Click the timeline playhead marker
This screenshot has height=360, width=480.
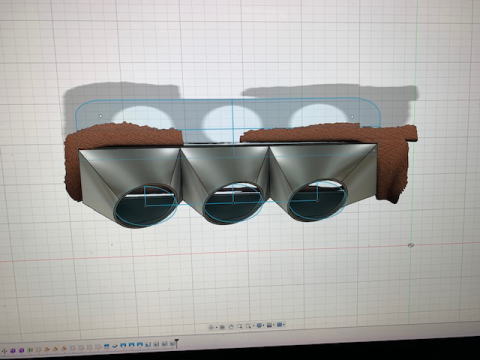click(x=177, y=342)
